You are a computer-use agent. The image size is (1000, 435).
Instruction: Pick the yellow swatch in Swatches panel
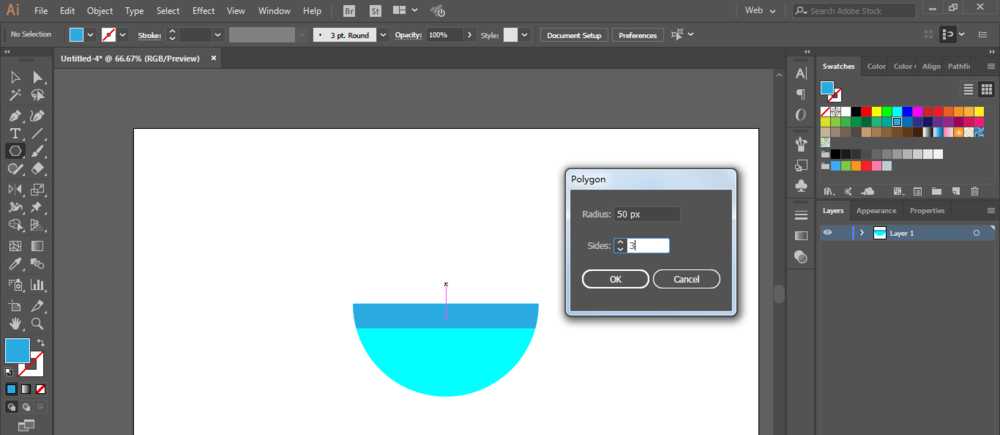(x=874, y=111)
